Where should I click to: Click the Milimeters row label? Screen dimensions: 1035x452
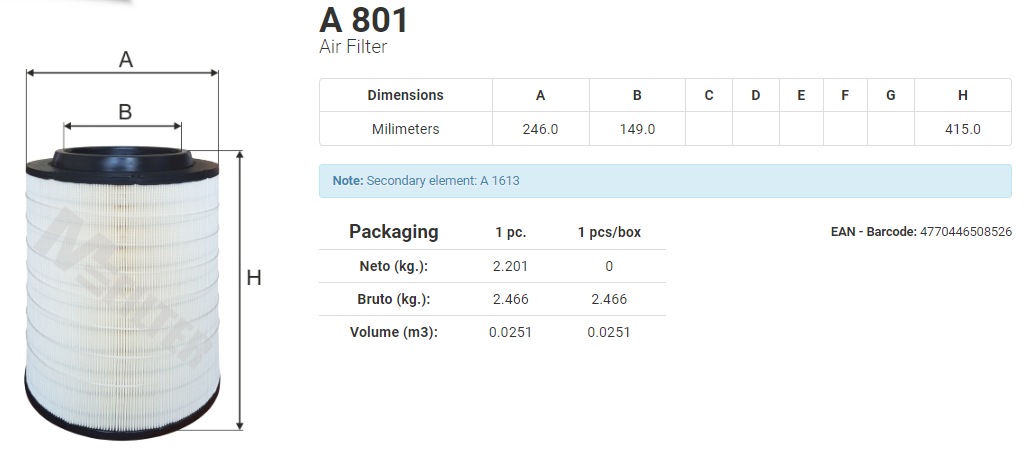tap(405, 129)
